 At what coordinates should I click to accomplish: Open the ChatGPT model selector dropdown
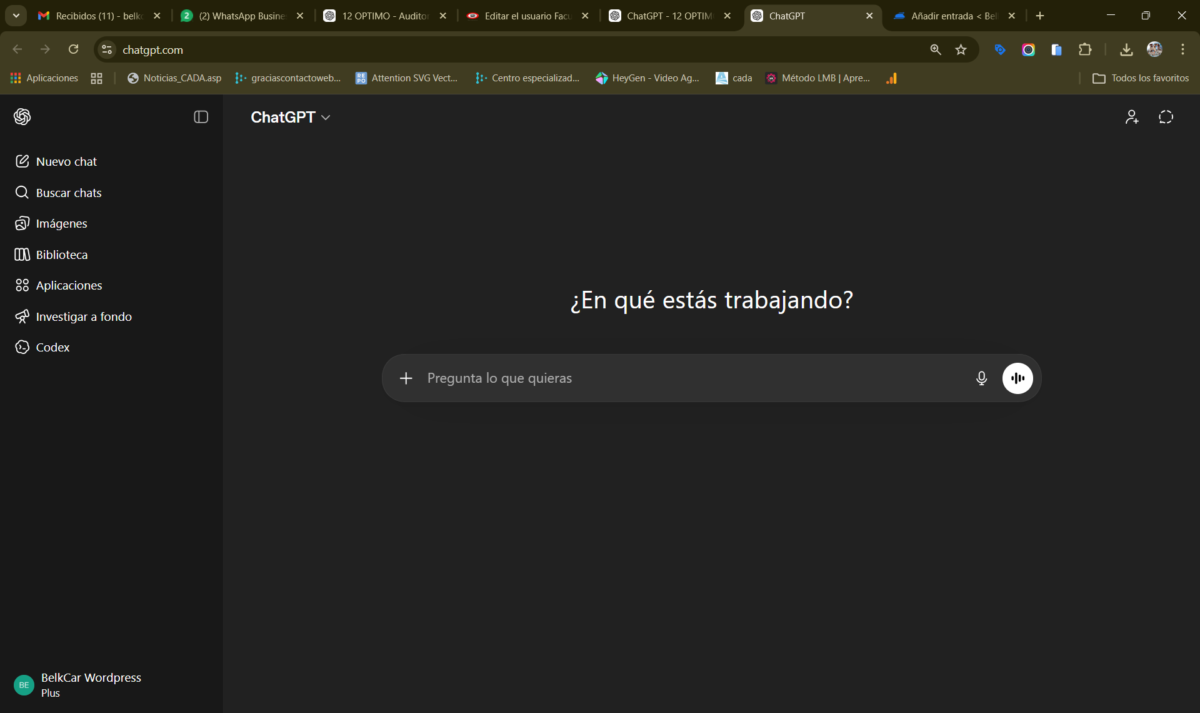point(290,117)
